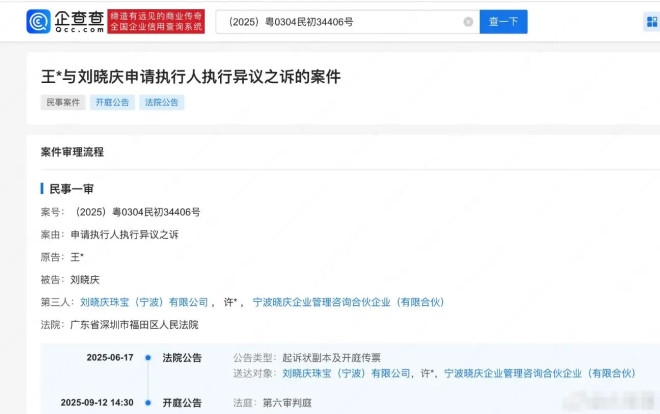Open 宁波晓庆企业管理咨询合伙企业 link in 第三人 row
Screen dimensions: 660x414
(x=348, y=302)
